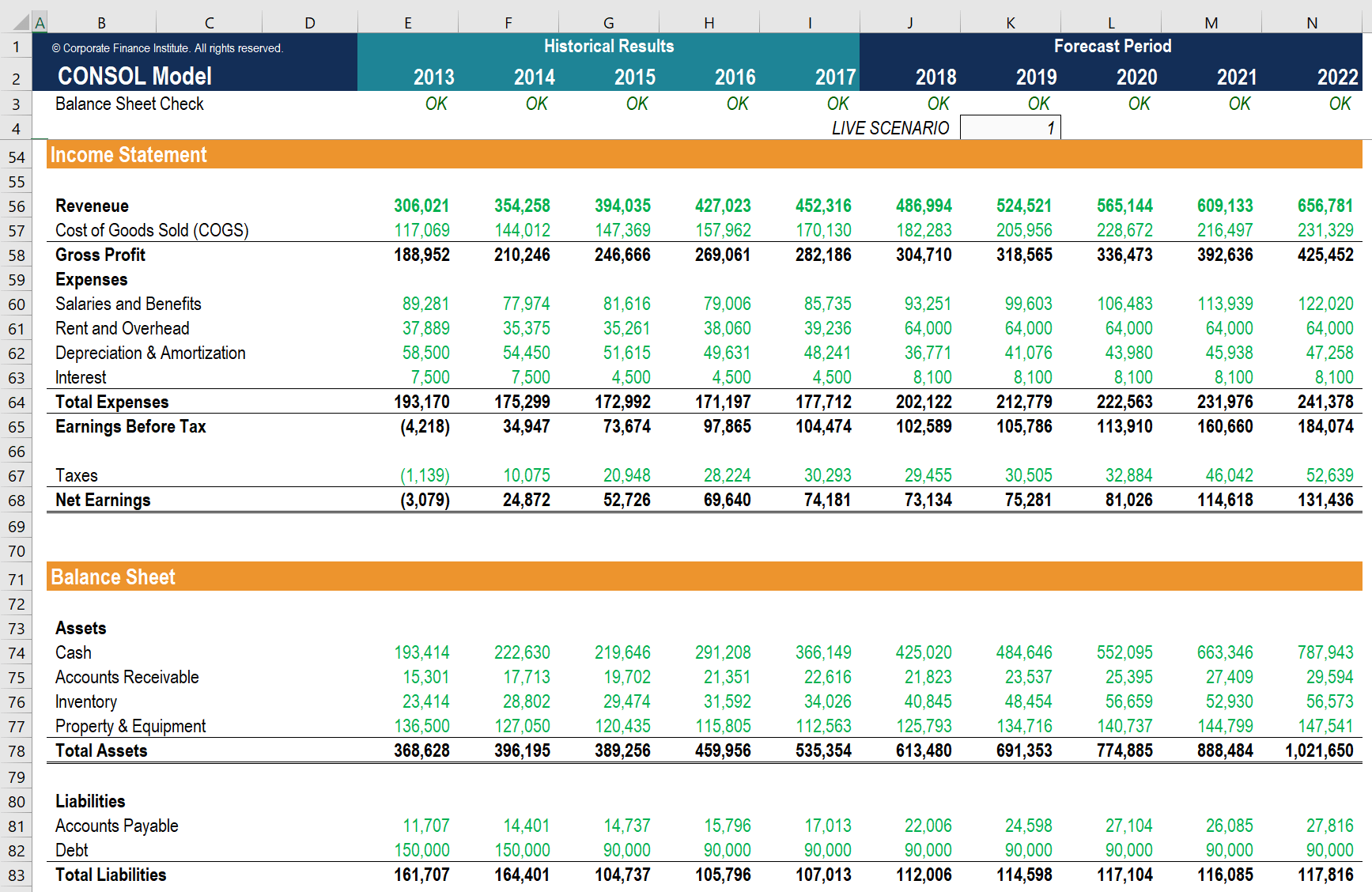Screen dimensions: 1372x892
Task: Click the Depreciation & Amortization label
Action: (150, 353)
